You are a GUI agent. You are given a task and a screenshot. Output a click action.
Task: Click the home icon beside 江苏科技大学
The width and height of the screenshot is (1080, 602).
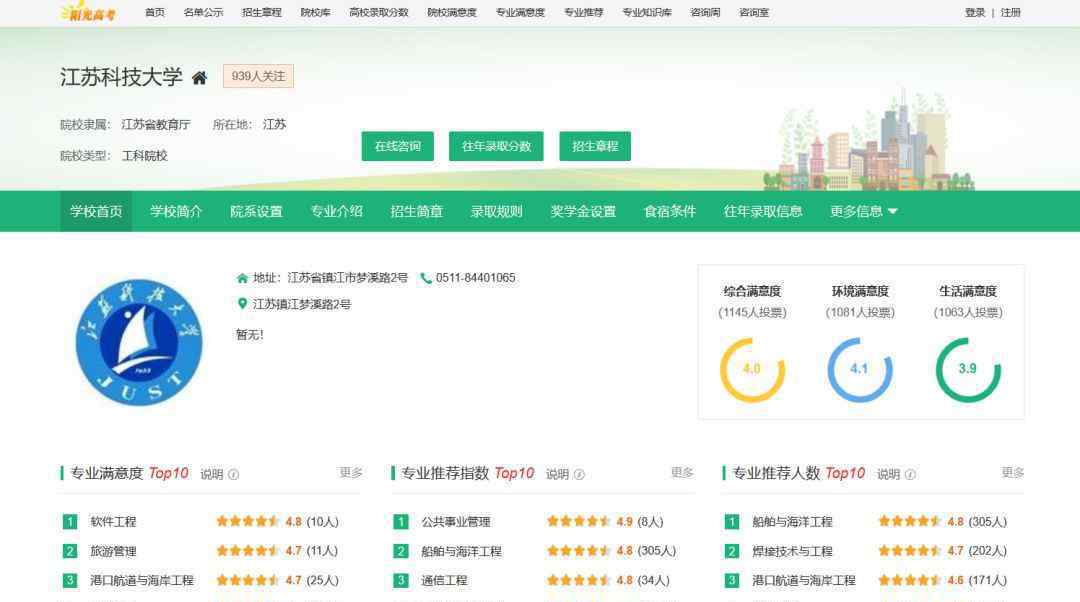tap(199, 78)
